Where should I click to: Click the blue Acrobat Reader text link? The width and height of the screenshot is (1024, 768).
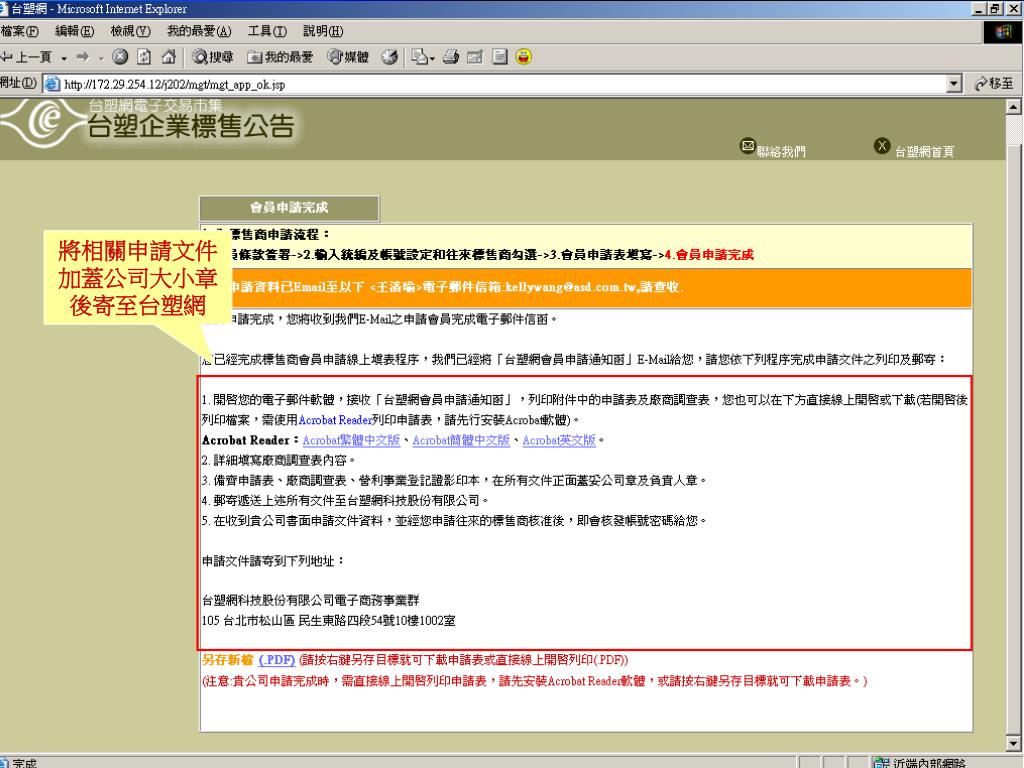coord(335,420)
